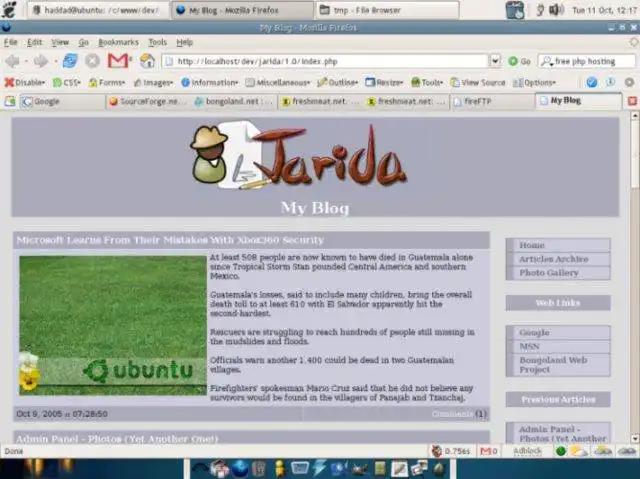This screenshot has height=479, width=640.
Task: Click the vertical scrollbar down arrow
Action: (635, 439)
